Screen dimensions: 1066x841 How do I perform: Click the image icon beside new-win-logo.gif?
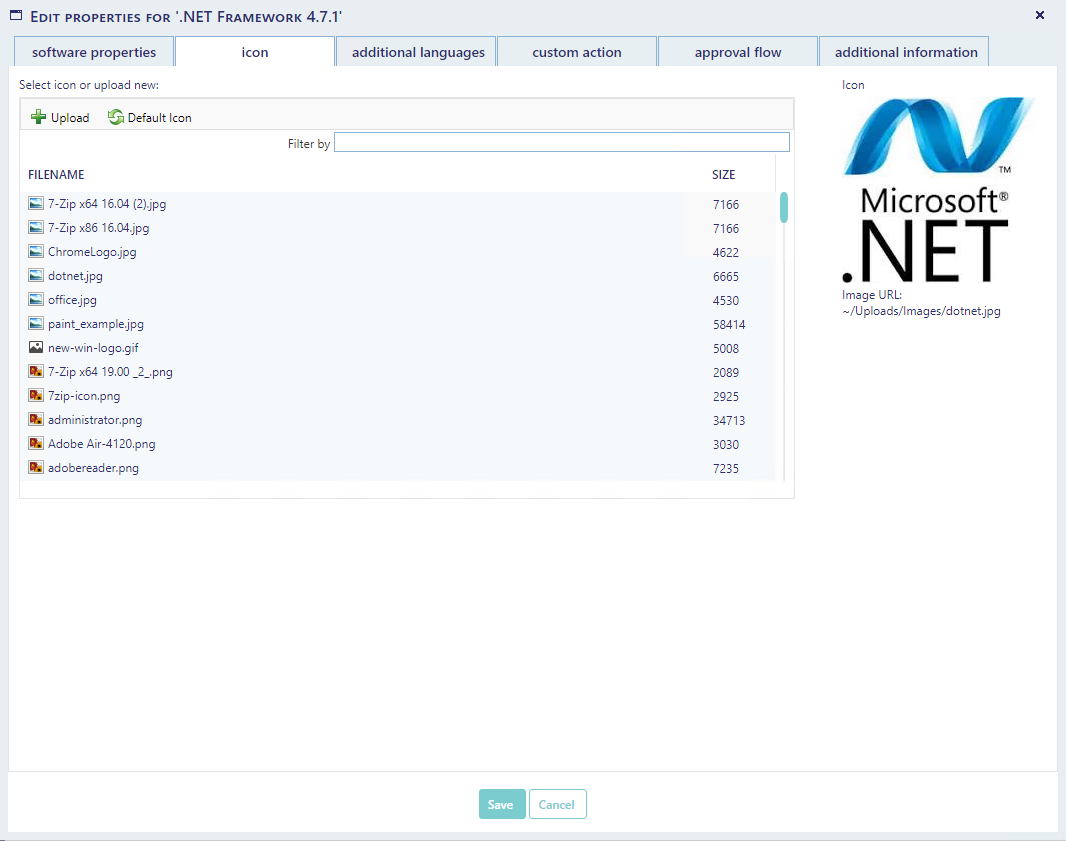36,348
